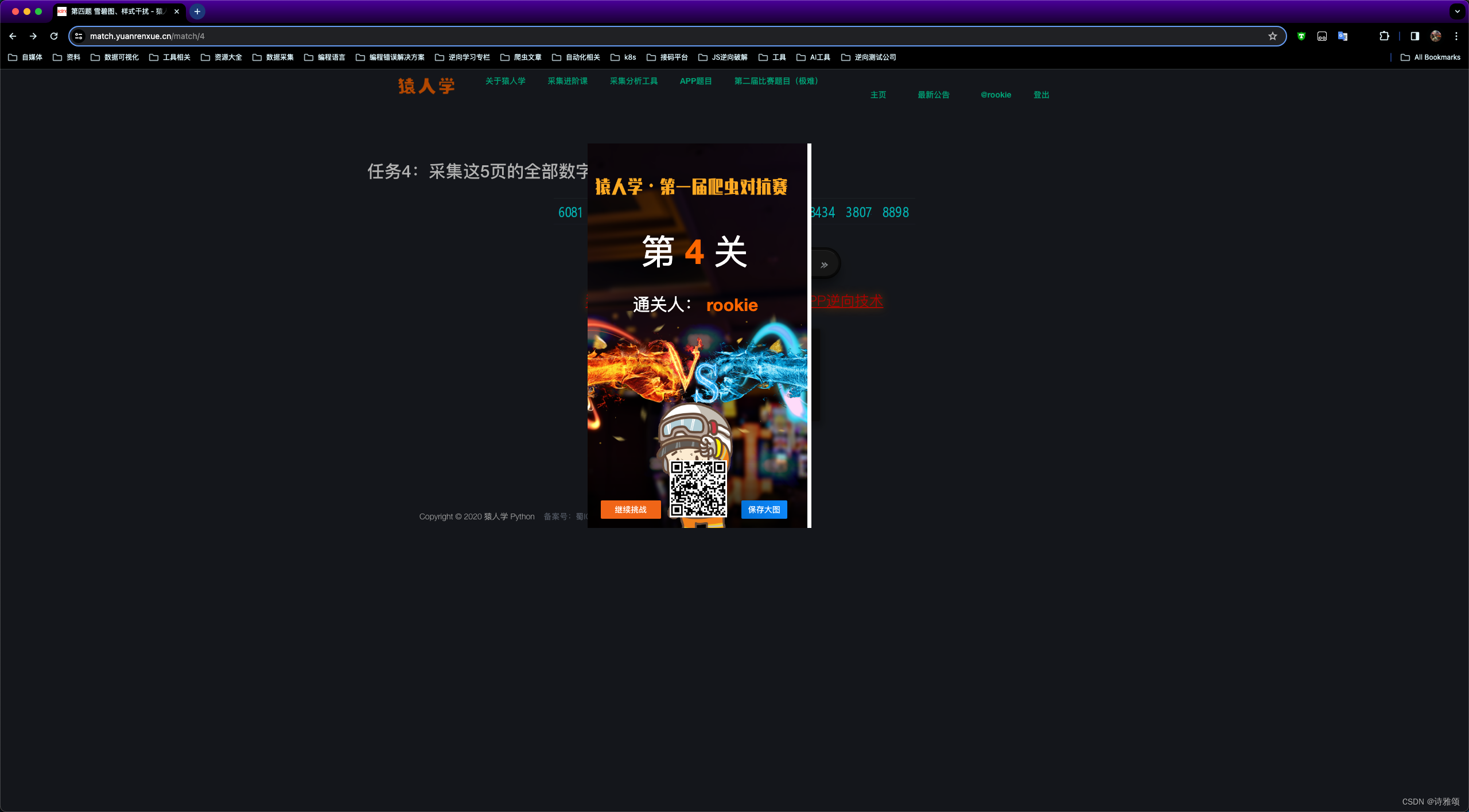Click the next page double-arrow button
The image size is (1469, 812).
click(x=825, y=265)
